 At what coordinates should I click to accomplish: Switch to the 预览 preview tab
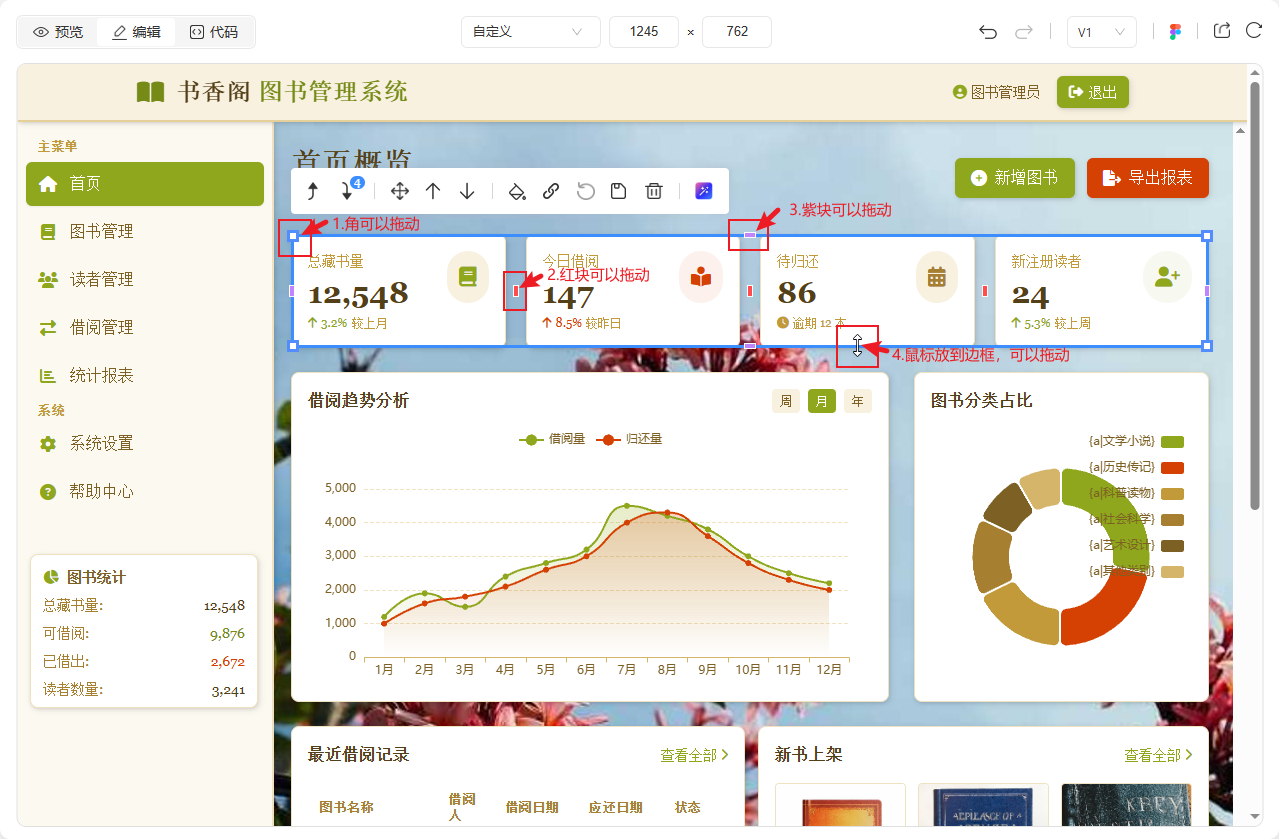pos(58,32)
